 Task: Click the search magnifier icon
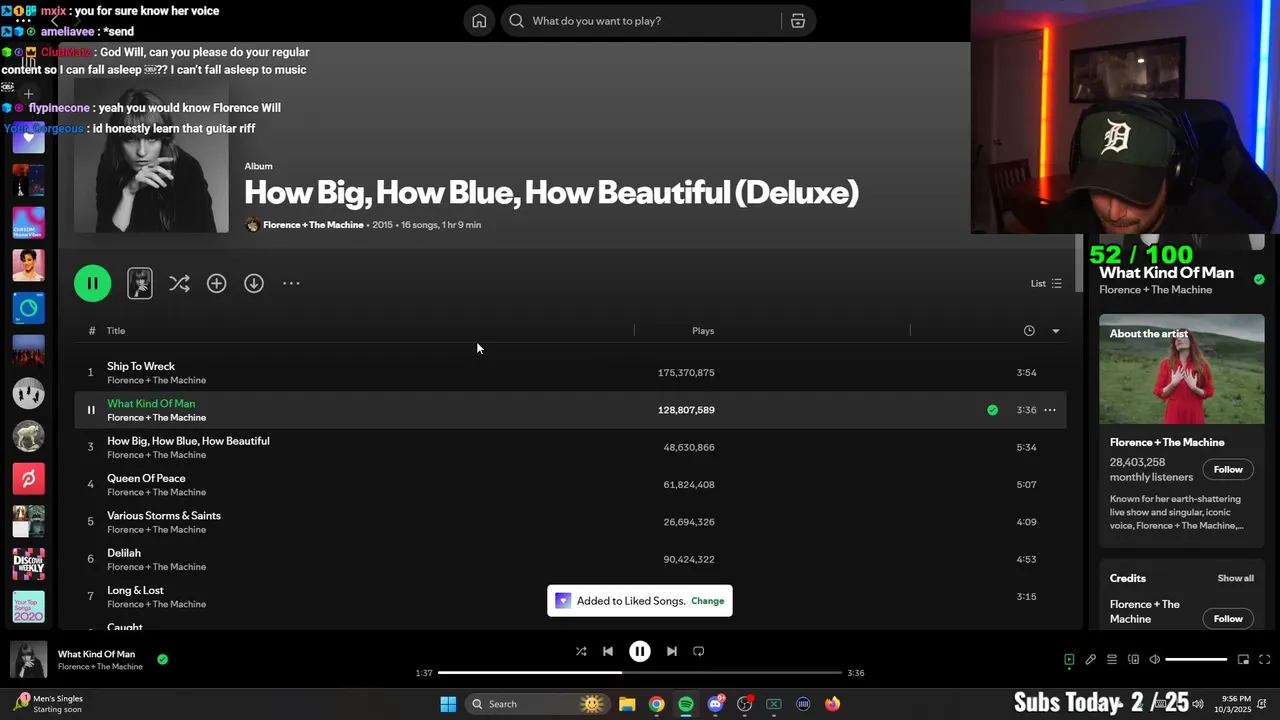(516, 21)
